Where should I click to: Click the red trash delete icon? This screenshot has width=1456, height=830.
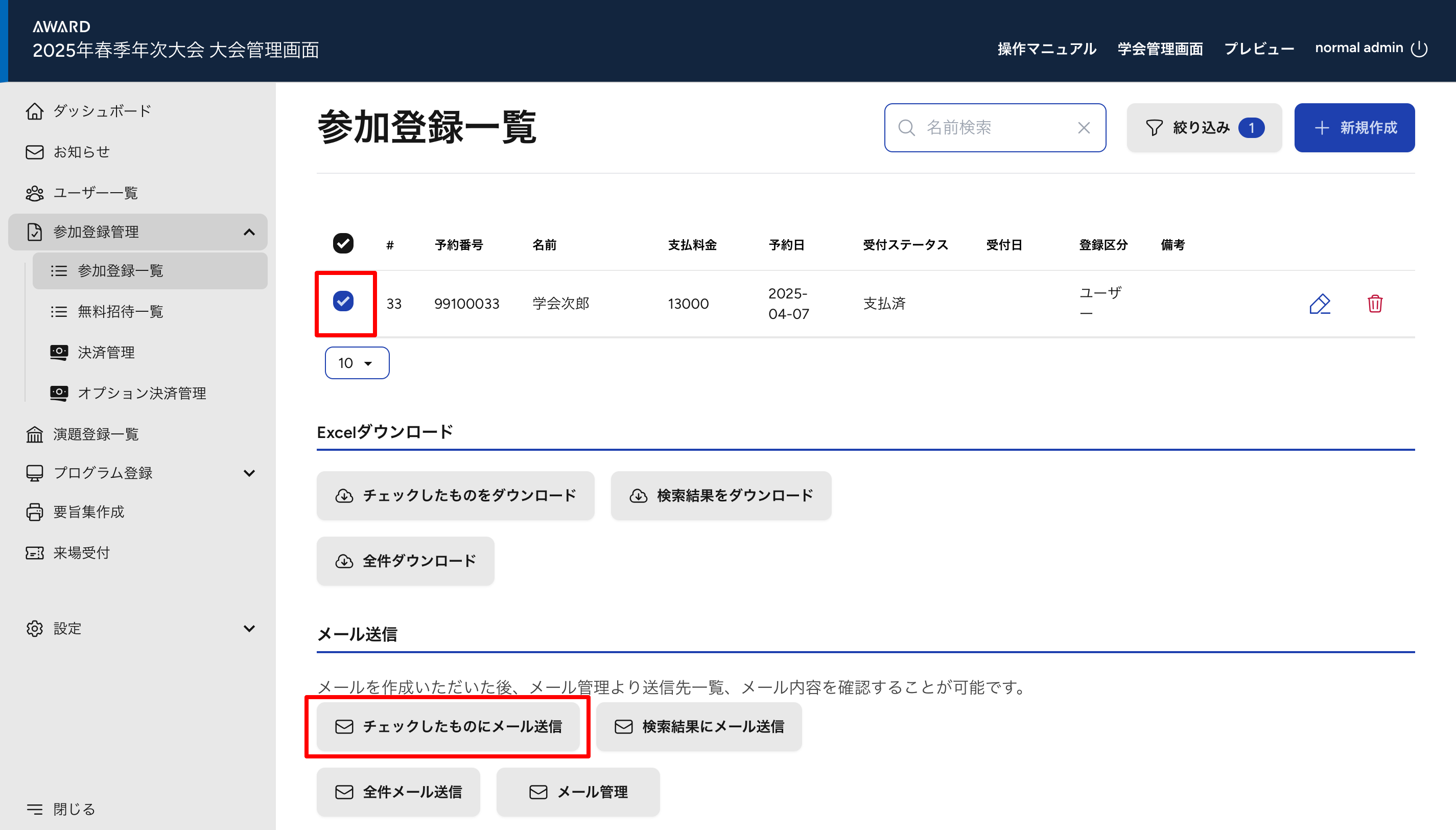click(1375, 304)
